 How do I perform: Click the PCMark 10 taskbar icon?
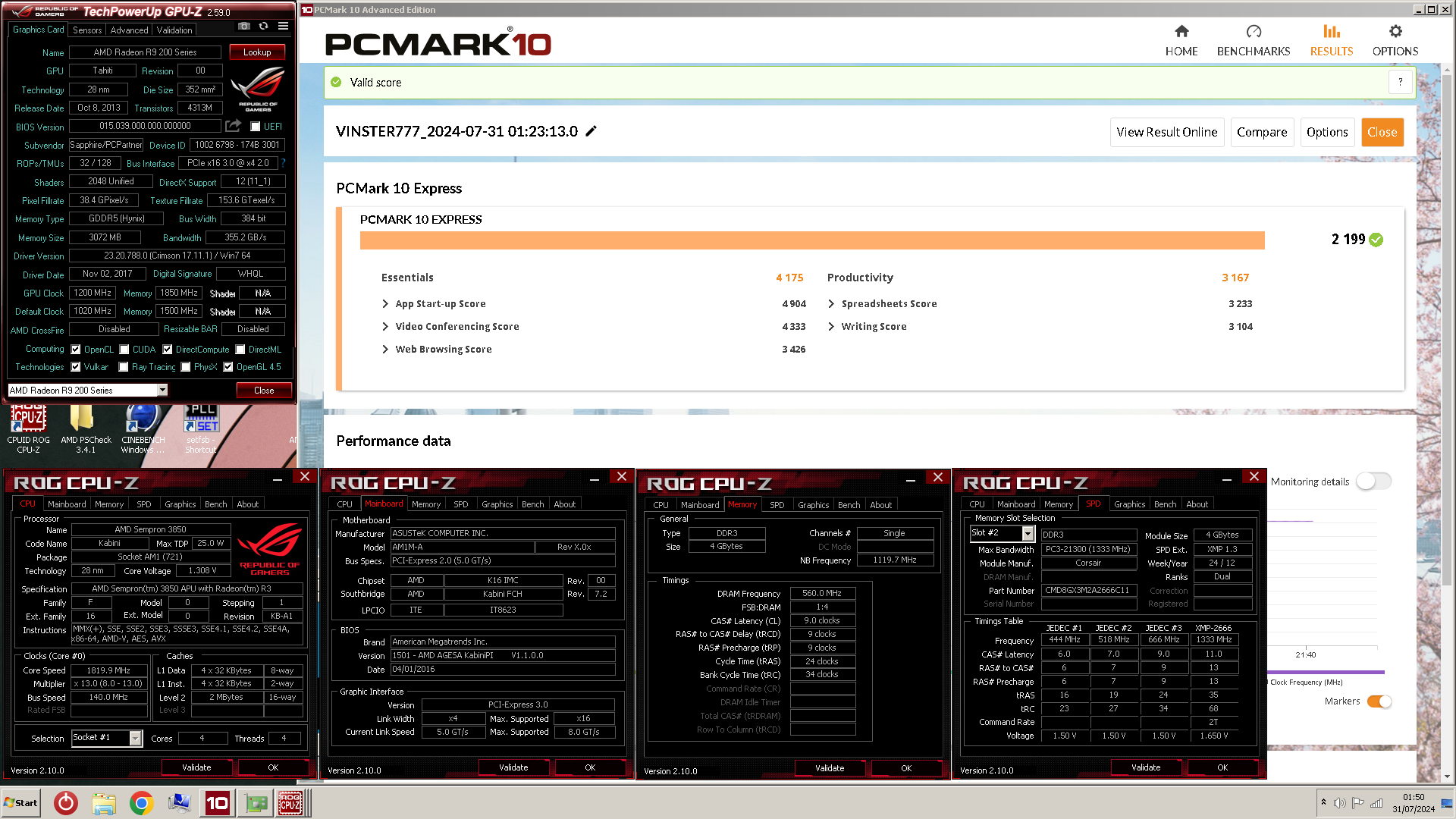(217, 803)
